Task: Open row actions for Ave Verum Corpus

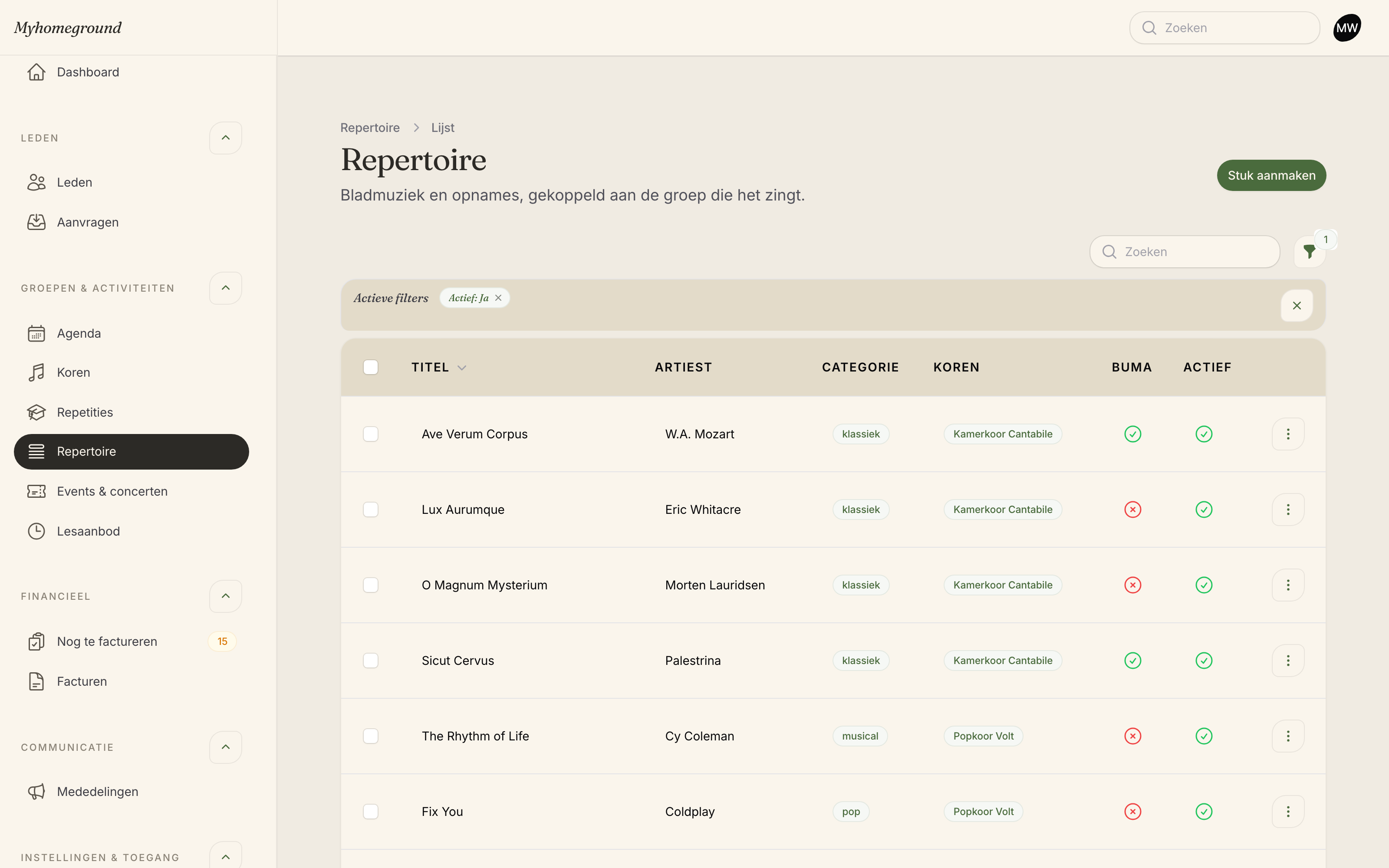Action: click(1288, 434)
